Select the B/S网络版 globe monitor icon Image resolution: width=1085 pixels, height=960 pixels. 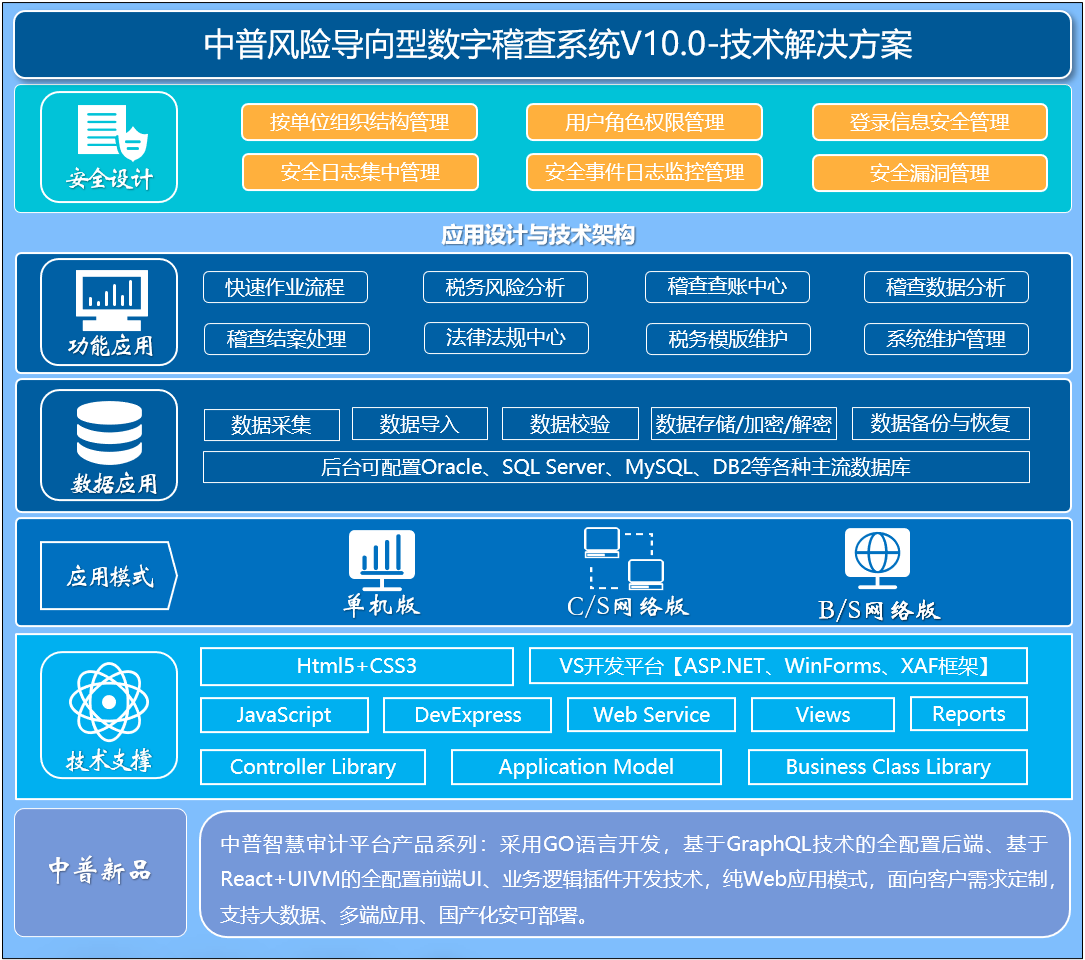tap(877, 559)
